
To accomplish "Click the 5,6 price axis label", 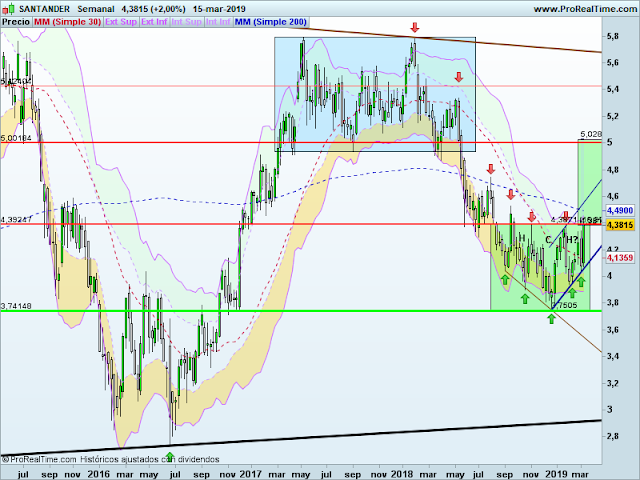I will 612,62.
